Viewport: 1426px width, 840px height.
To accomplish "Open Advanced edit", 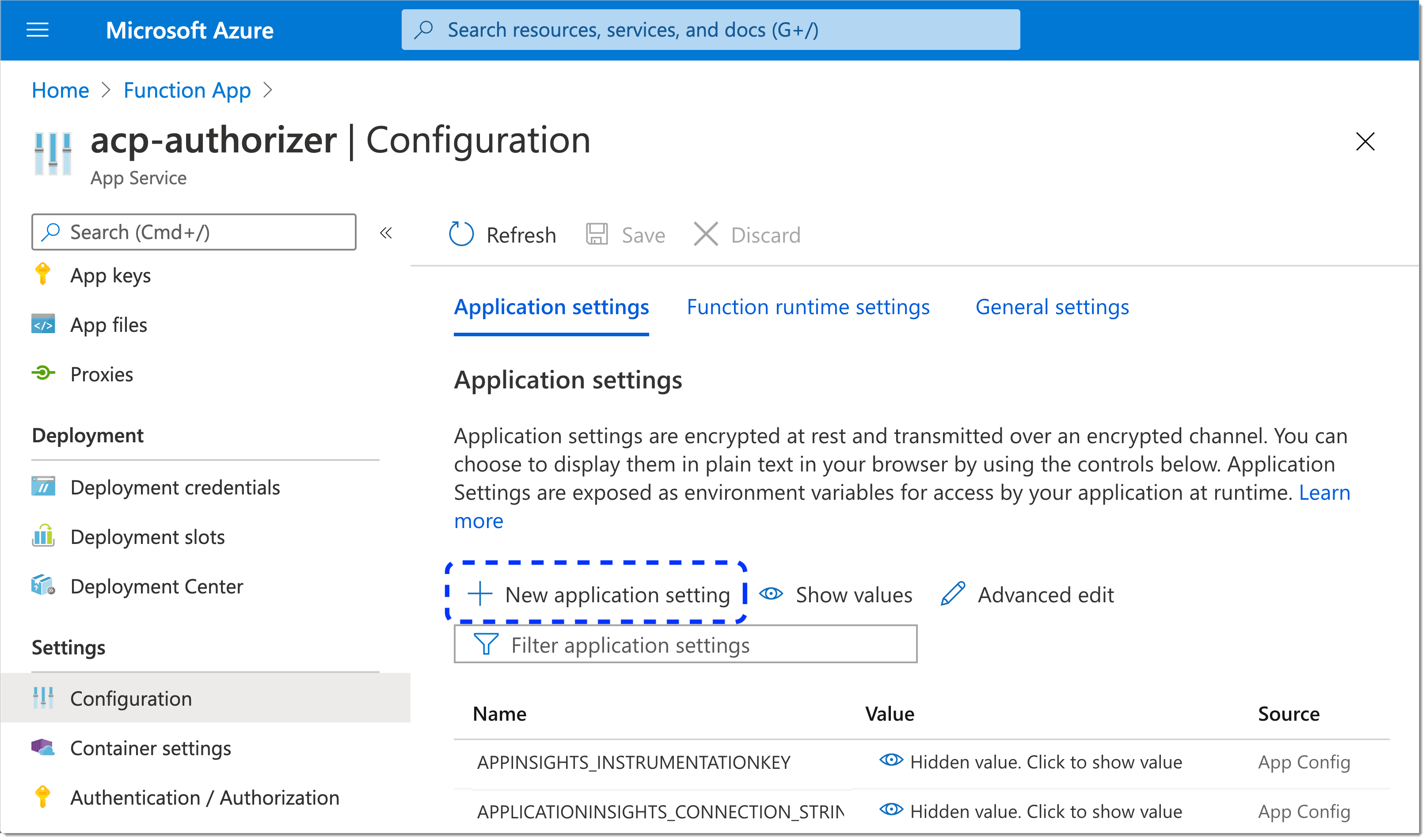I will 1047,596.
